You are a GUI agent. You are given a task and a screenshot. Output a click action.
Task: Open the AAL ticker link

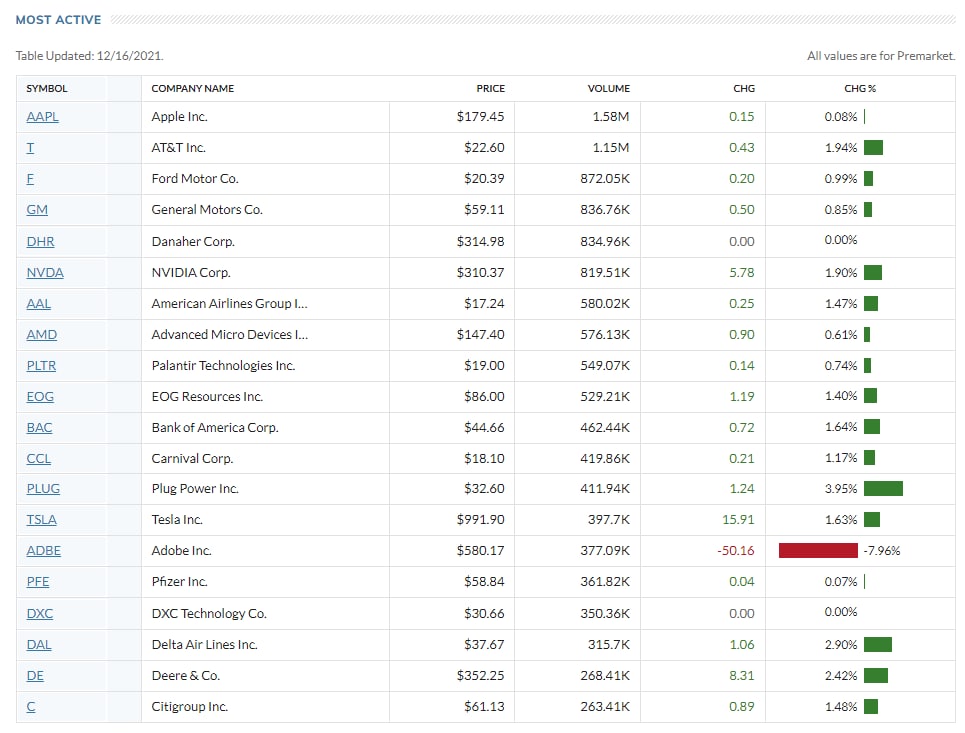click(x=39, y=303)
